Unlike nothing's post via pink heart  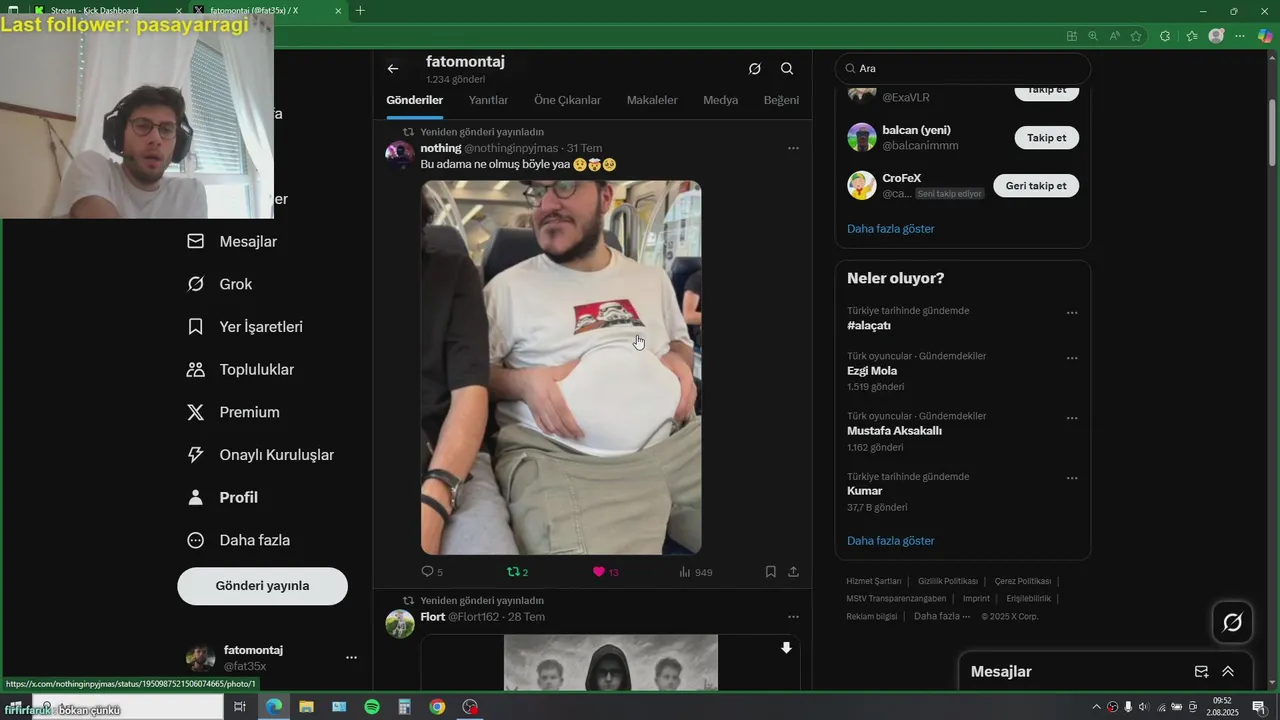(599, 572)
